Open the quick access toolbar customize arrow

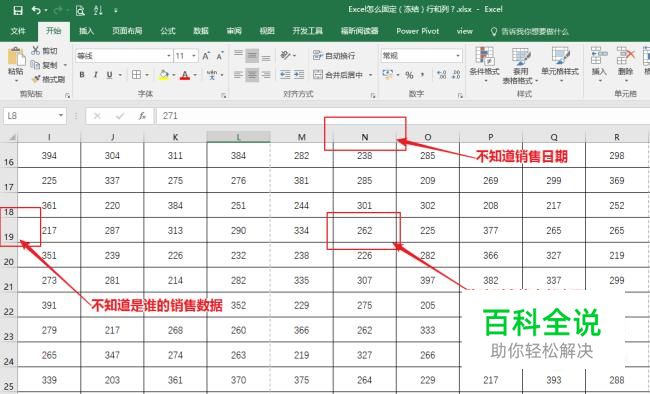pos(116,10)
